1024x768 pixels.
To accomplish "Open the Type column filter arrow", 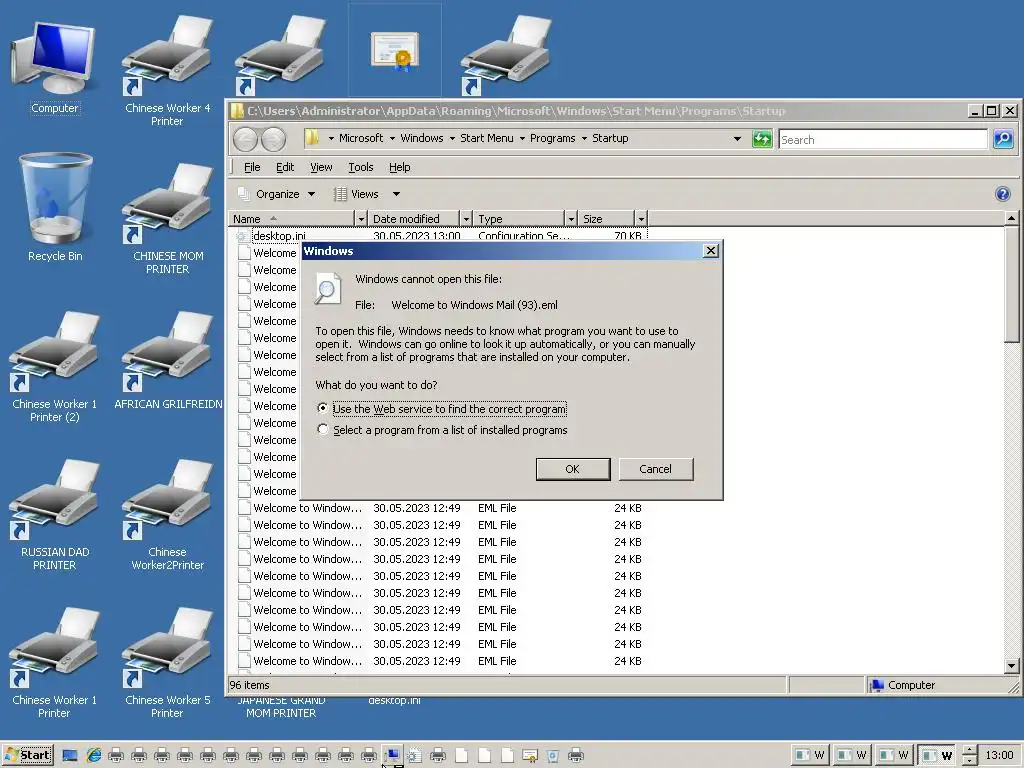I will pos(571,219).
